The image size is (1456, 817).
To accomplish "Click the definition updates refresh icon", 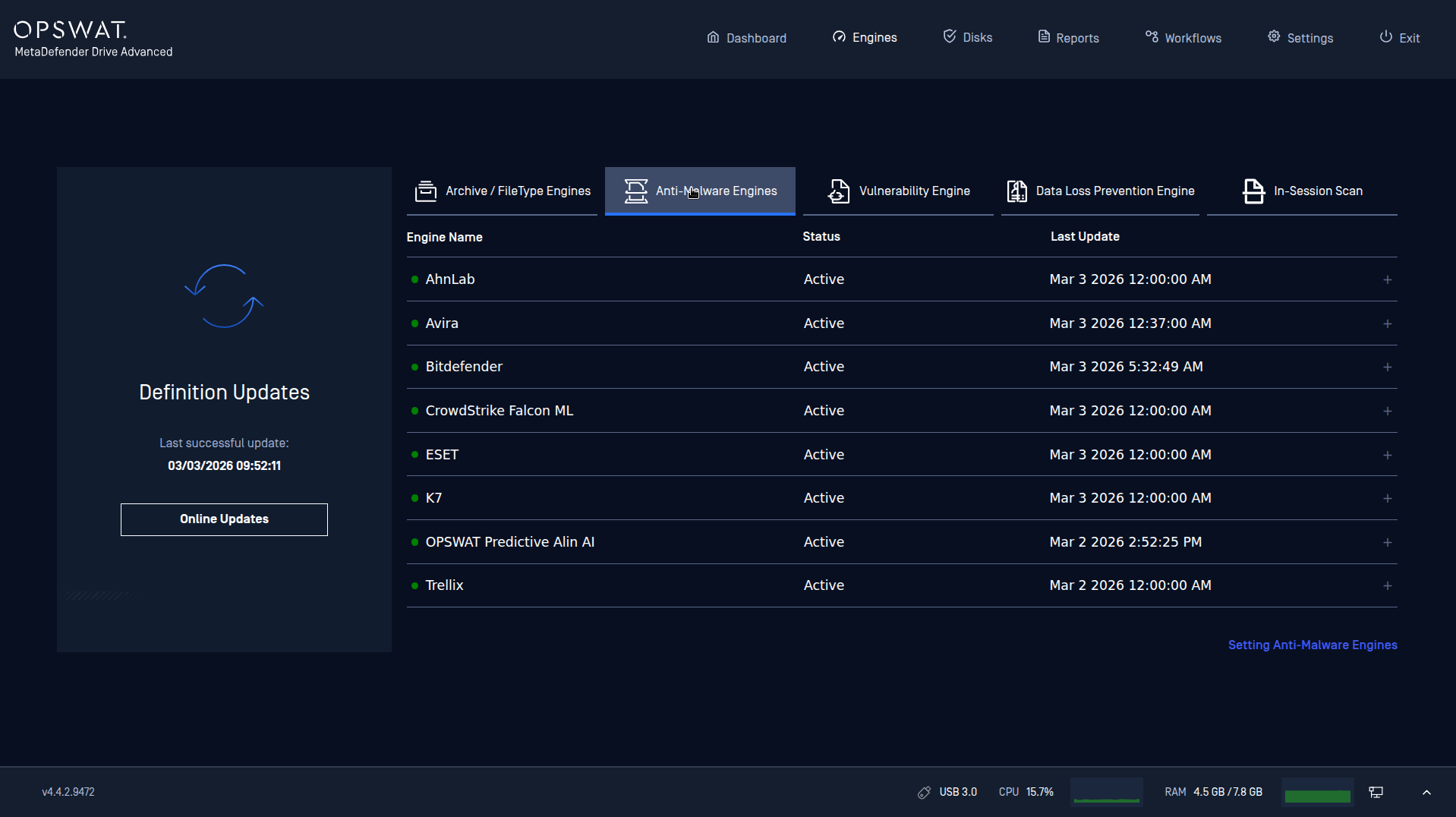I will [224, 296].
